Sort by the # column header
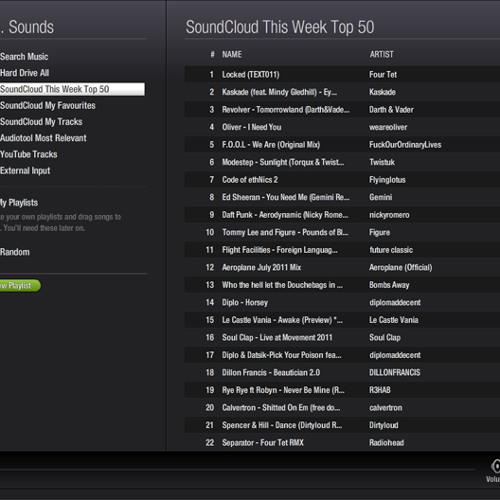500x500 pixels. coord(212,54)
